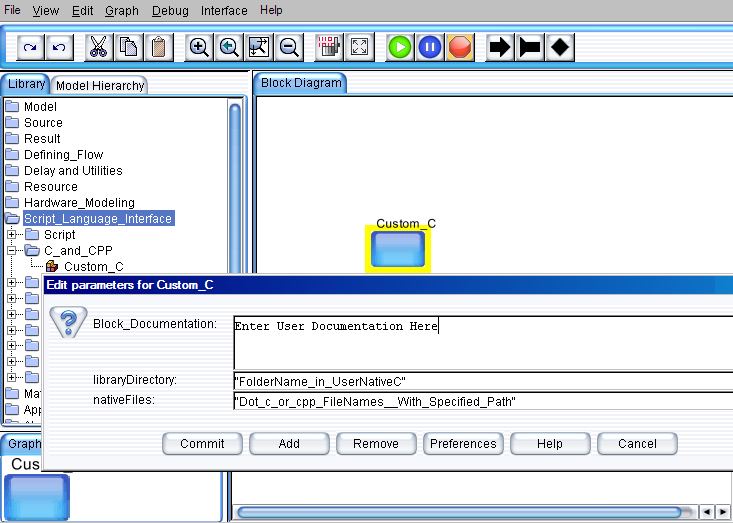Start simulation with green Run button
Viewport: 733px width, 523px height.
coord(400,47)
